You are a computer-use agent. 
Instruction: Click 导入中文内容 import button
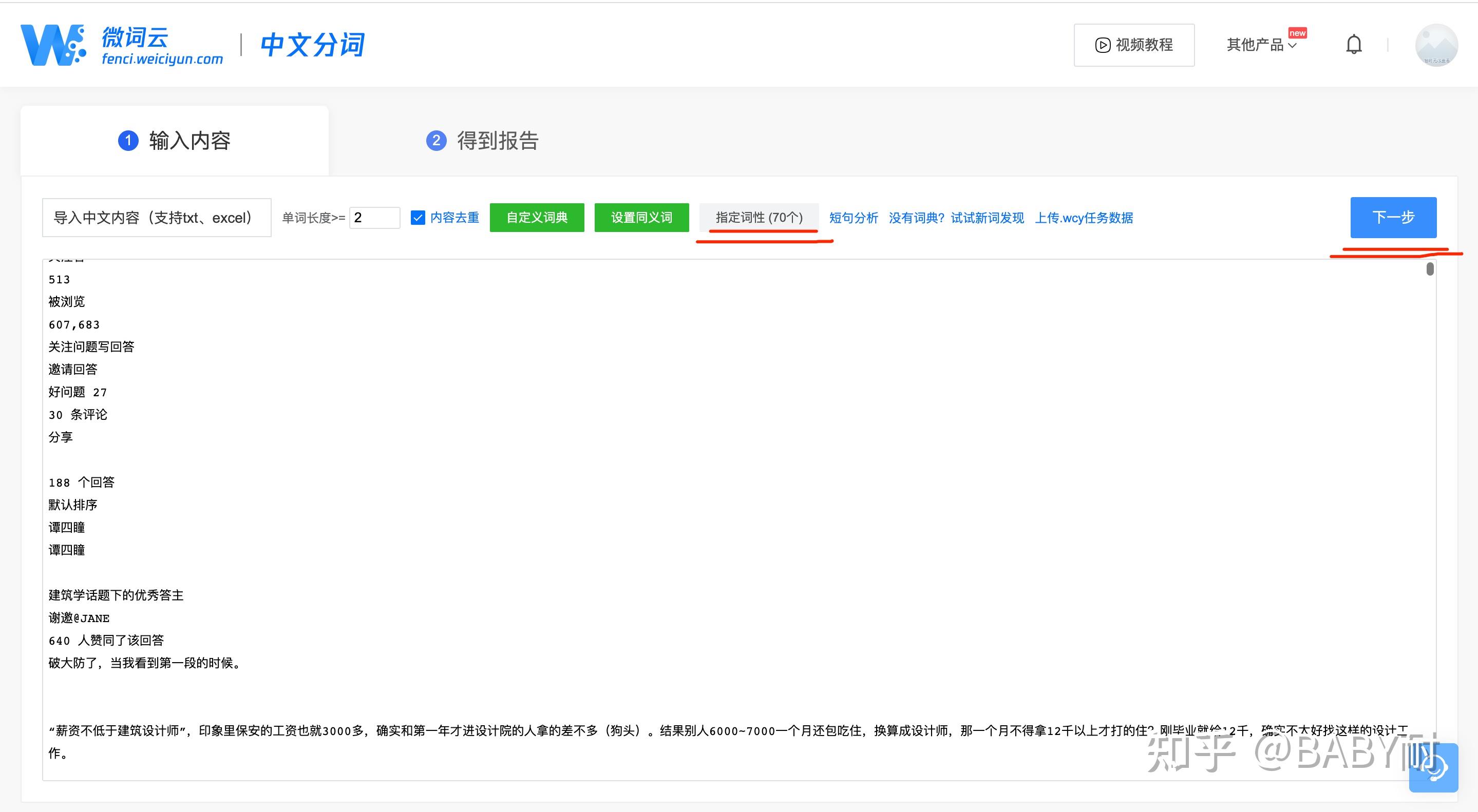pos(156,217)
